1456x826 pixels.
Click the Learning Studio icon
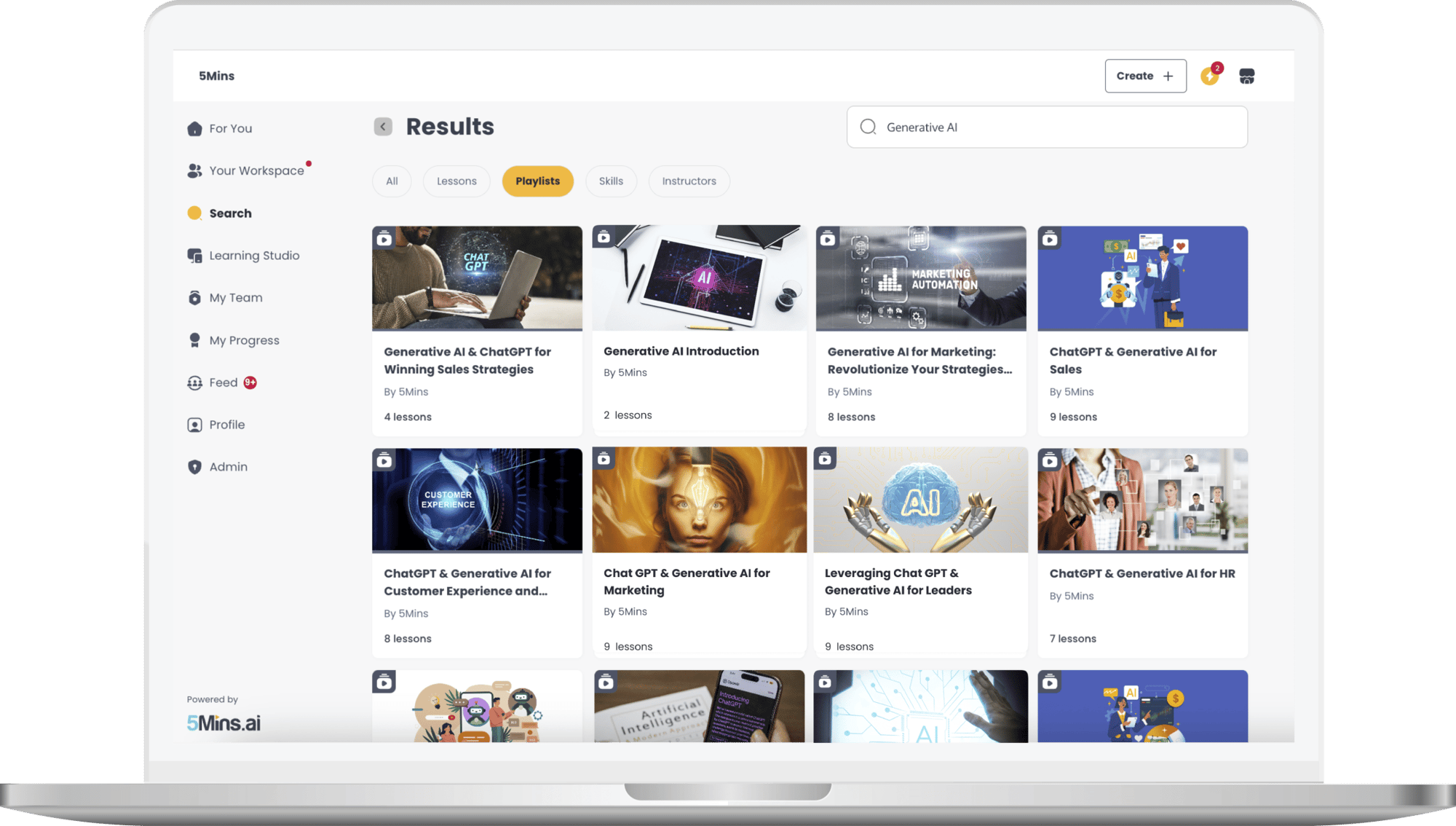tap(194, 256)
